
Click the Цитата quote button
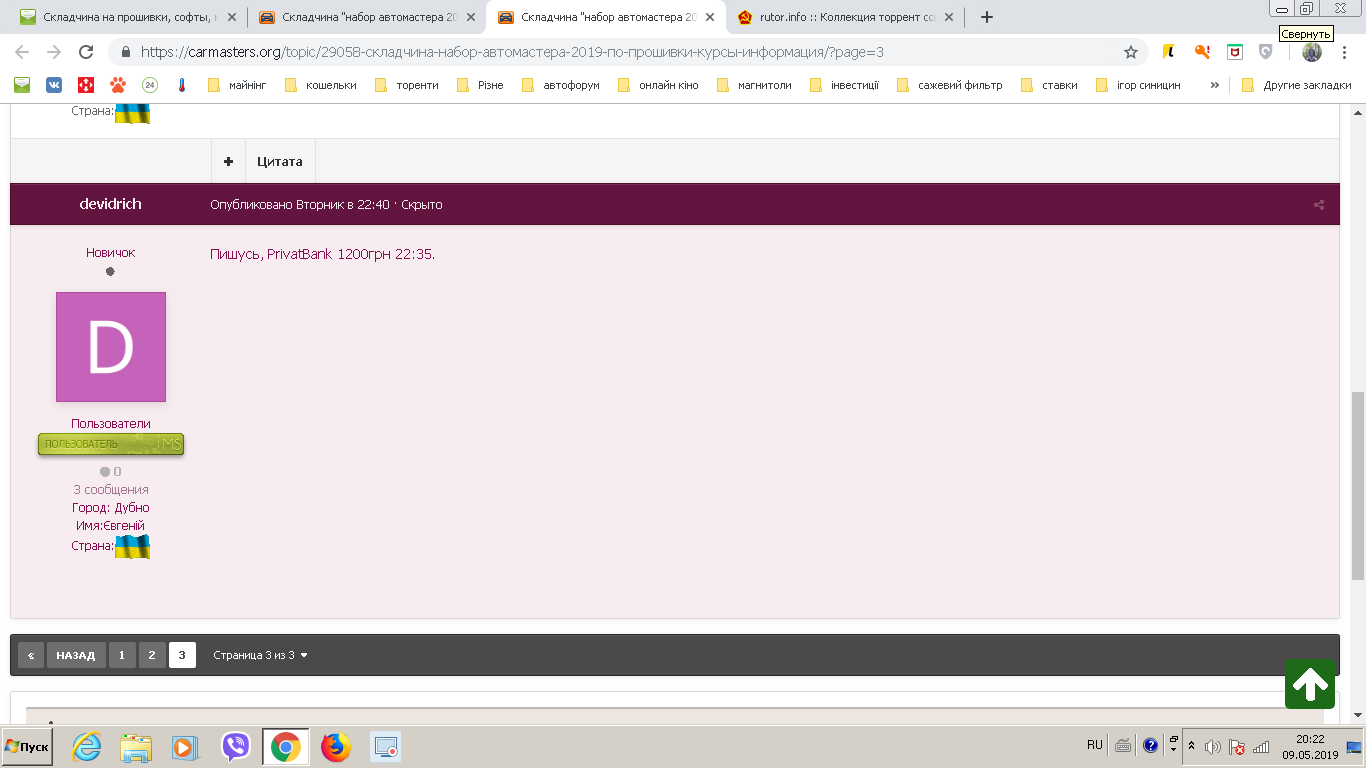tap(280, 162)
